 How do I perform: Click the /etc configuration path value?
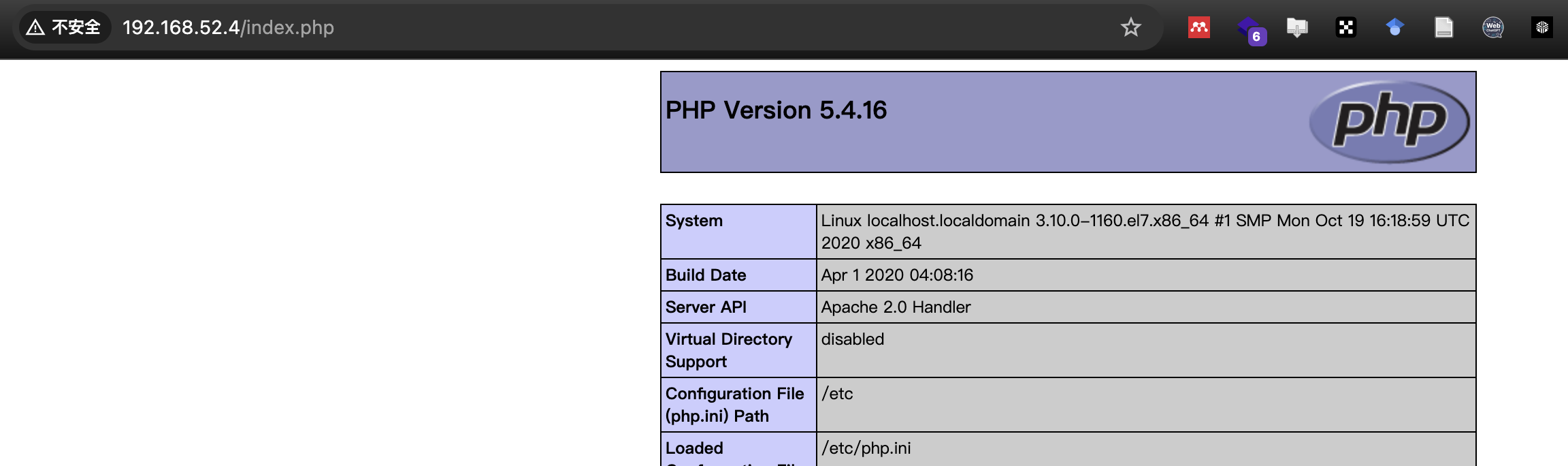837,394
